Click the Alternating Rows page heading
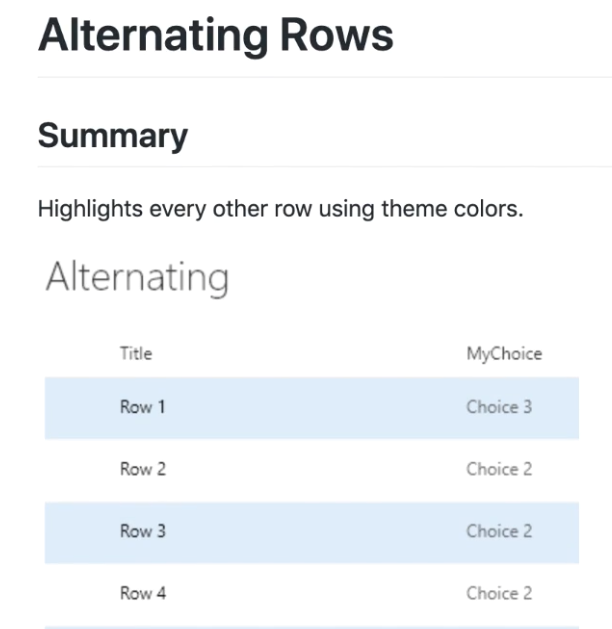Image resolution: width=612 pixels, height=629 pixels. (x=216, y=36)
